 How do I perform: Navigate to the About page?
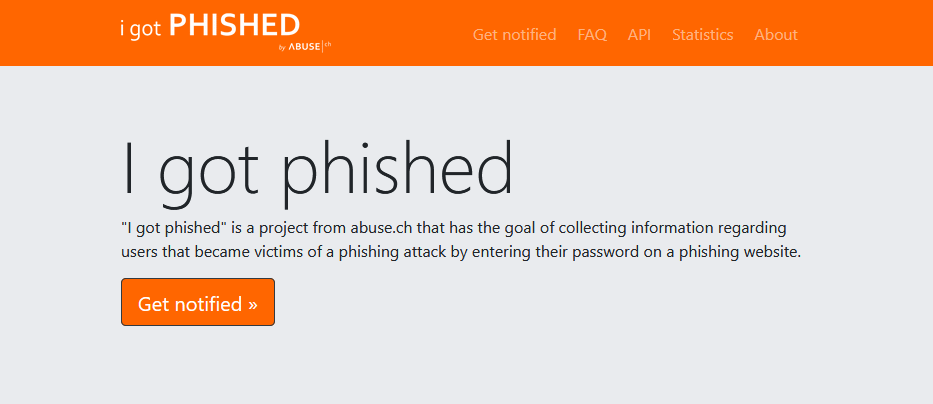tap(776, 35)
